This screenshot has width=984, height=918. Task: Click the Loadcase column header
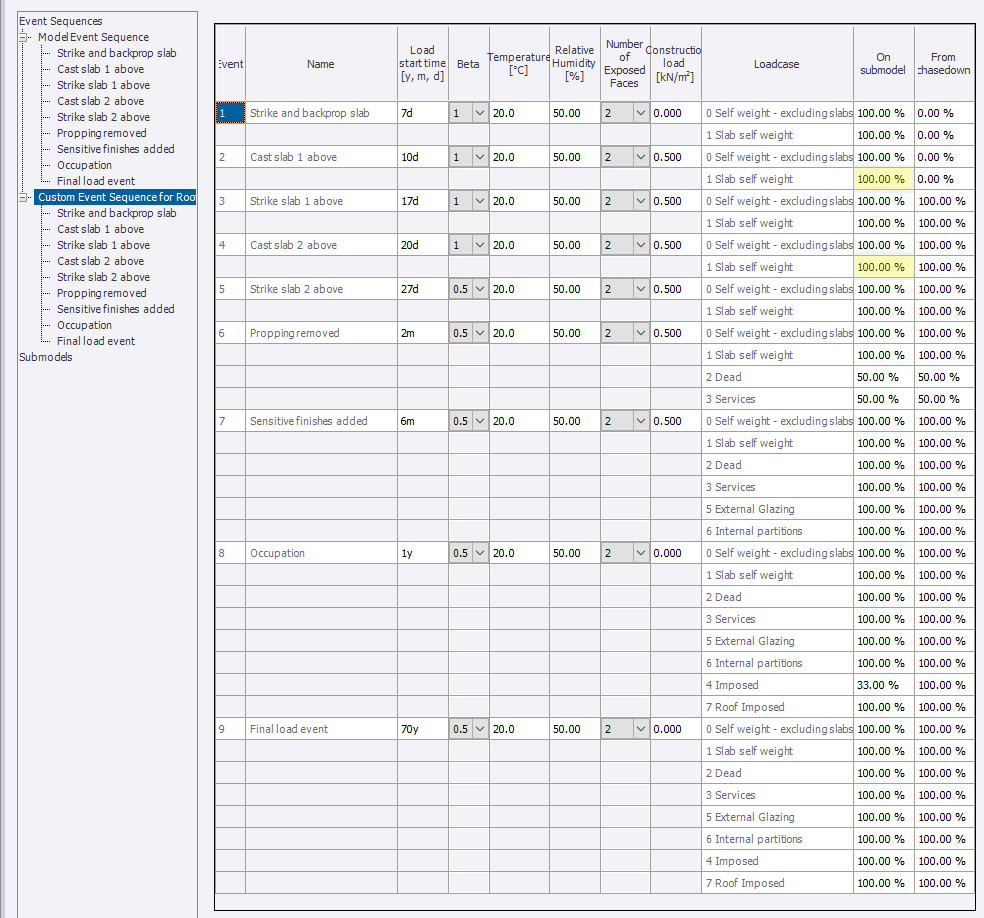776,64
